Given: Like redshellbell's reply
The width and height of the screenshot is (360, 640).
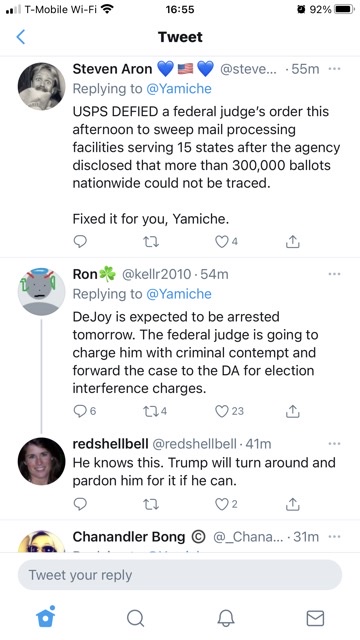Looking at the screenshot, I should coord(226,504).
